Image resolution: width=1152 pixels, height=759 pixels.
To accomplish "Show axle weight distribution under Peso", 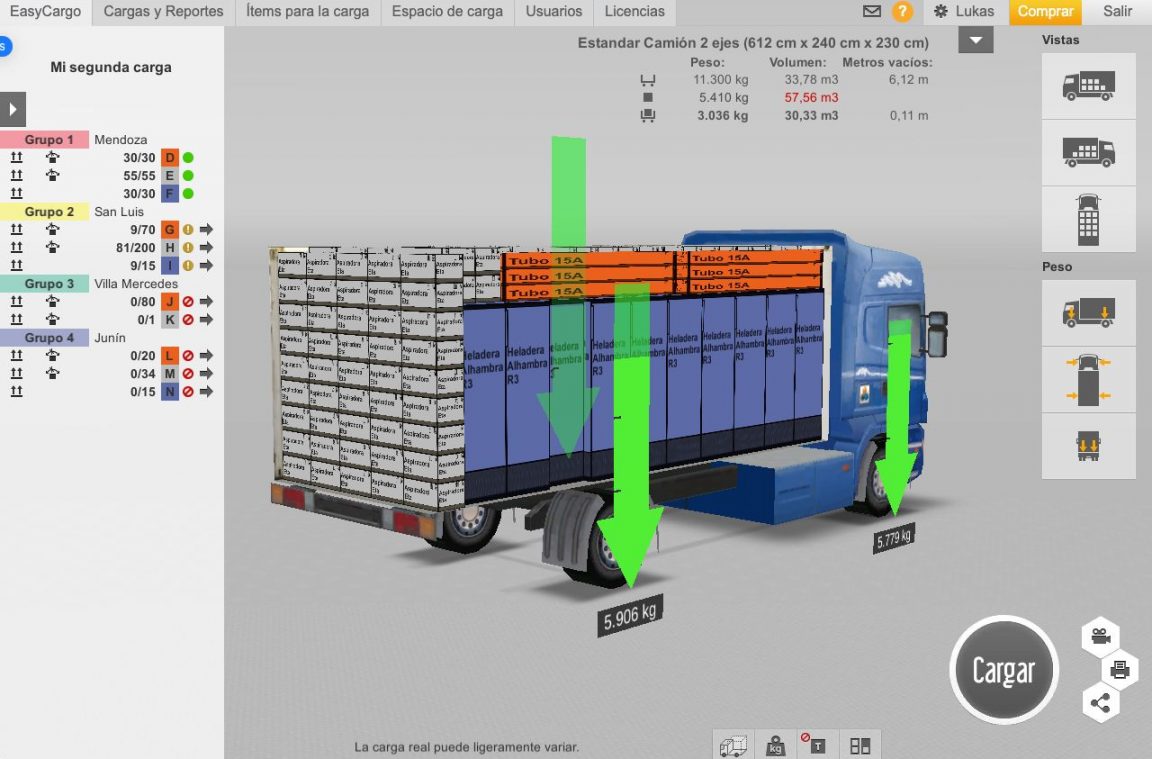I will pyautogui.click(x=1088, y=312).
